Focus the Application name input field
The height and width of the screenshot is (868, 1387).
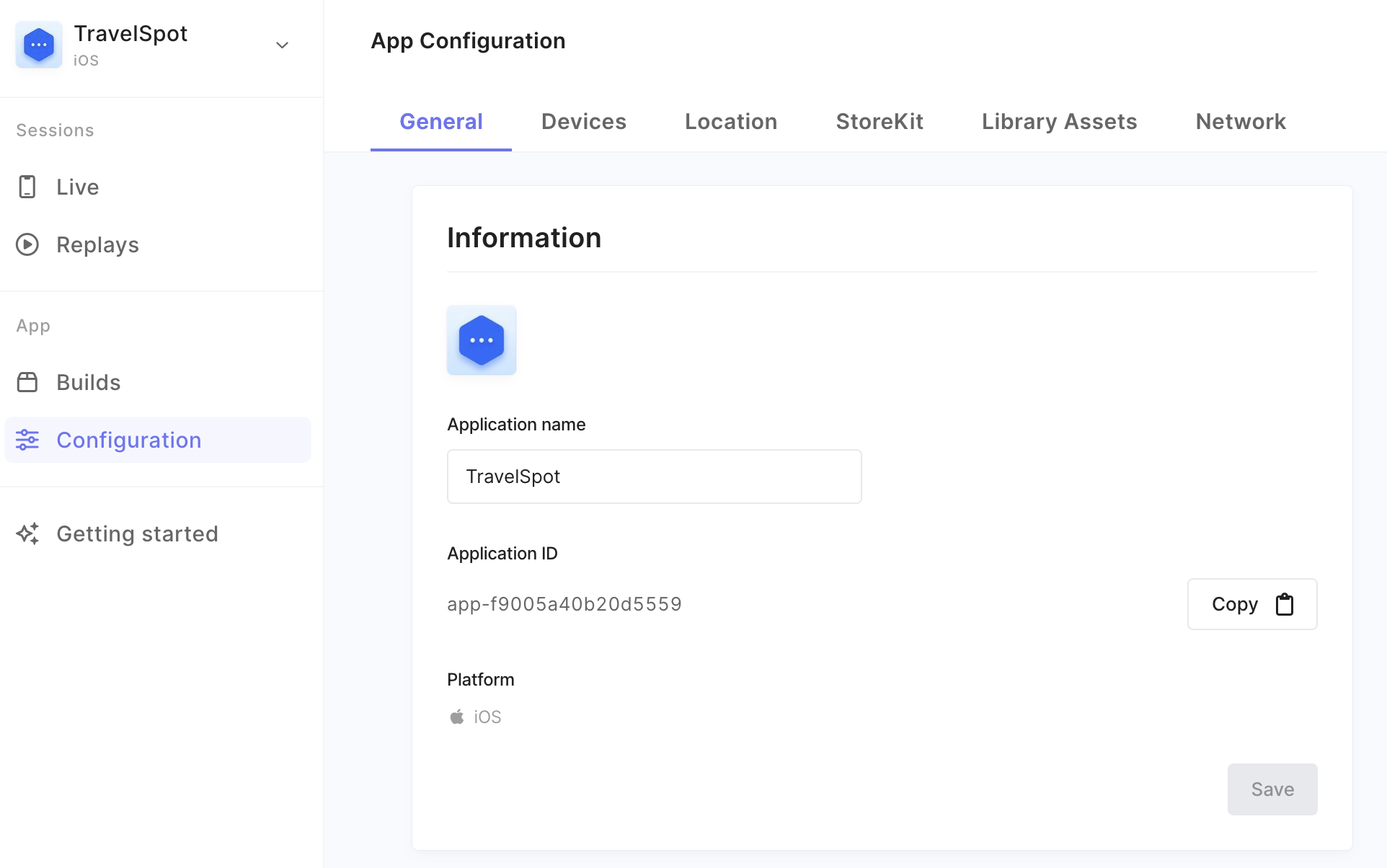point(655,477)
